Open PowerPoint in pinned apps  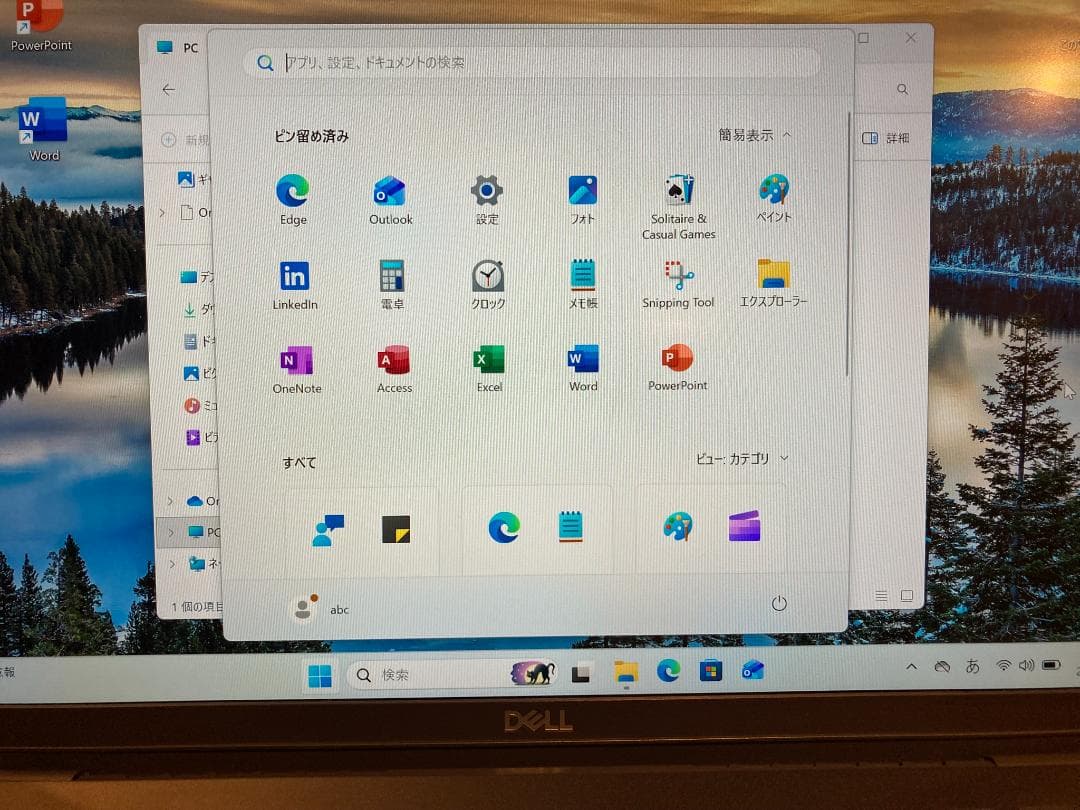click(x=678, y=366)
